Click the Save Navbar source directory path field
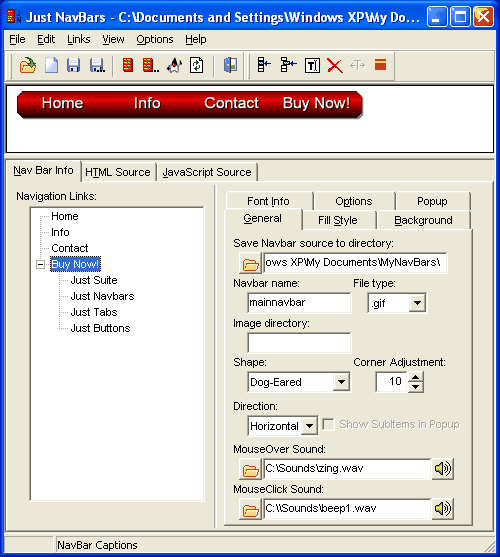This screenshot has height=557, width=500. 355,263
